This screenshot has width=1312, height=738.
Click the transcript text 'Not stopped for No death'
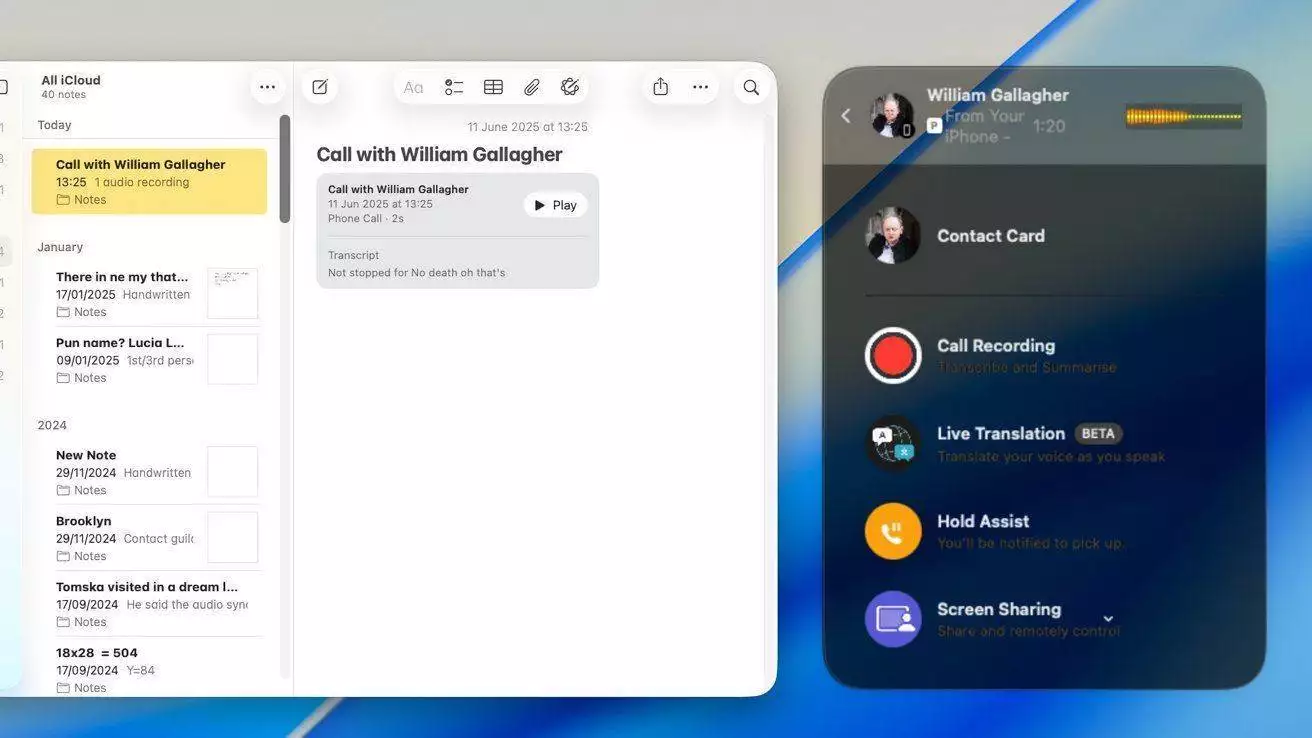coord(417,273)
